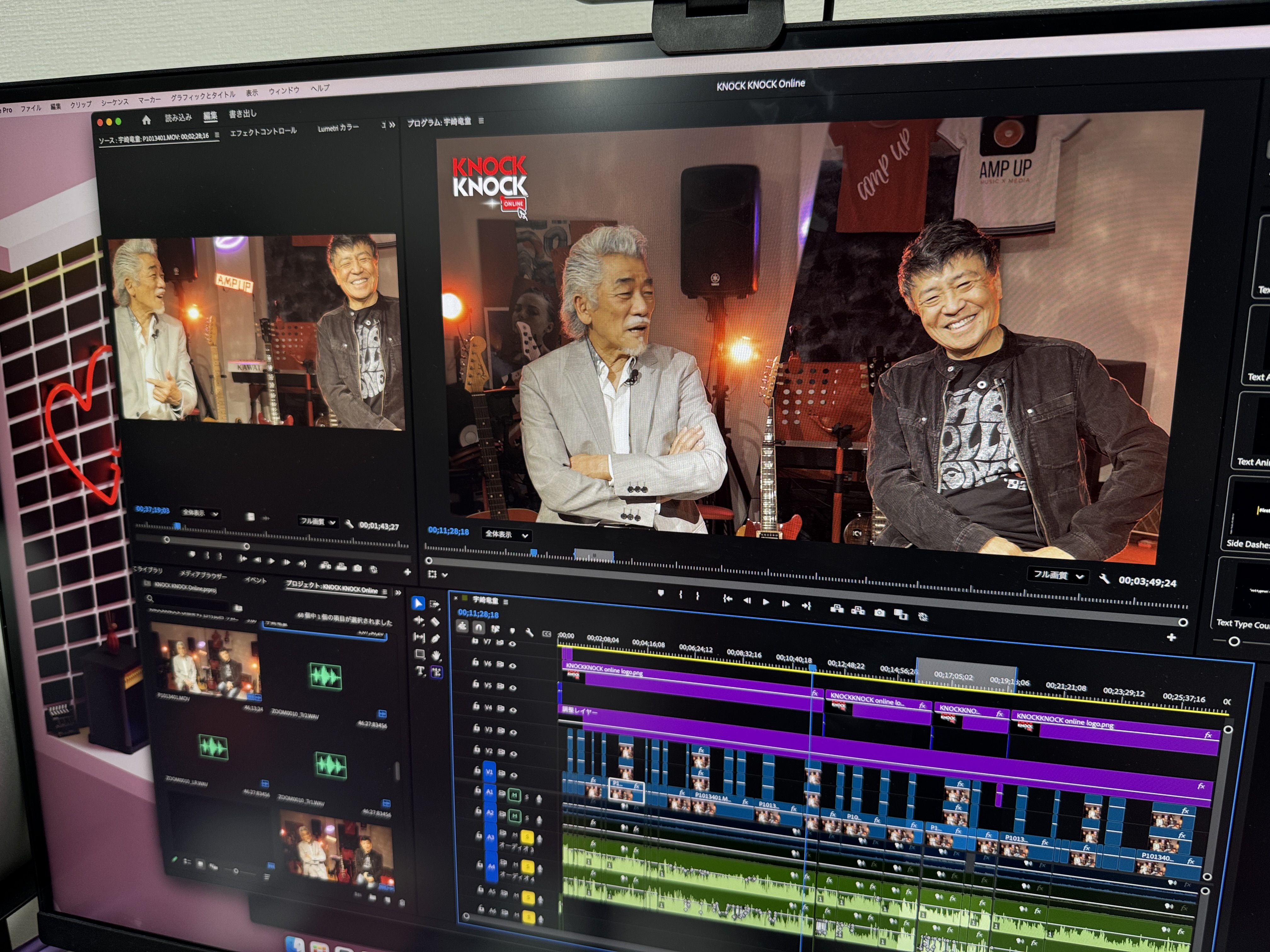The image size is (1270, 952).
Task: Toggle timeline snapping magnet icon
Action: coord(478,628)
